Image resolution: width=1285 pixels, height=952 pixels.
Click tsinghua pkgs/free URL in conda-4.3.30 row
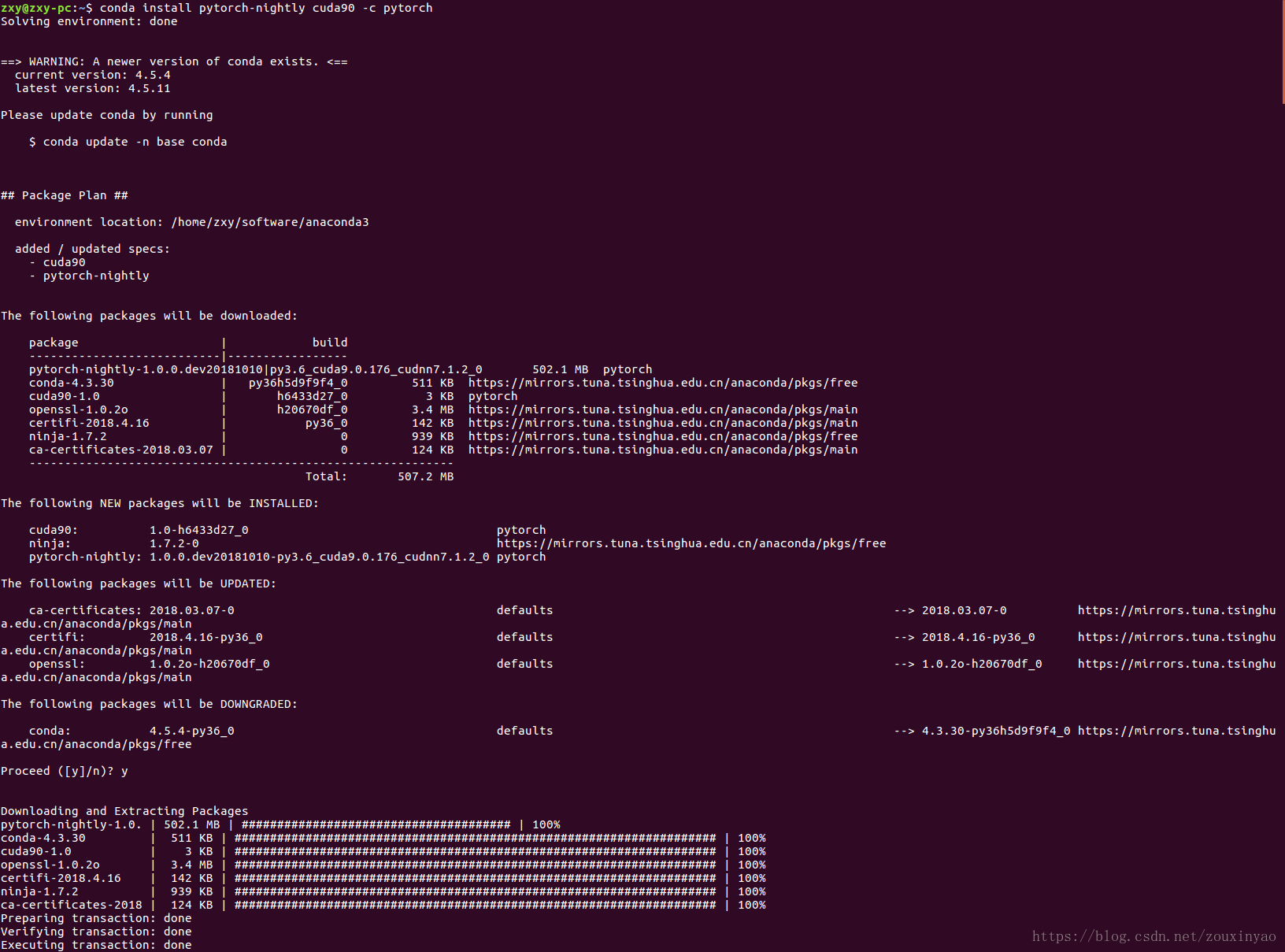[663, 383]
